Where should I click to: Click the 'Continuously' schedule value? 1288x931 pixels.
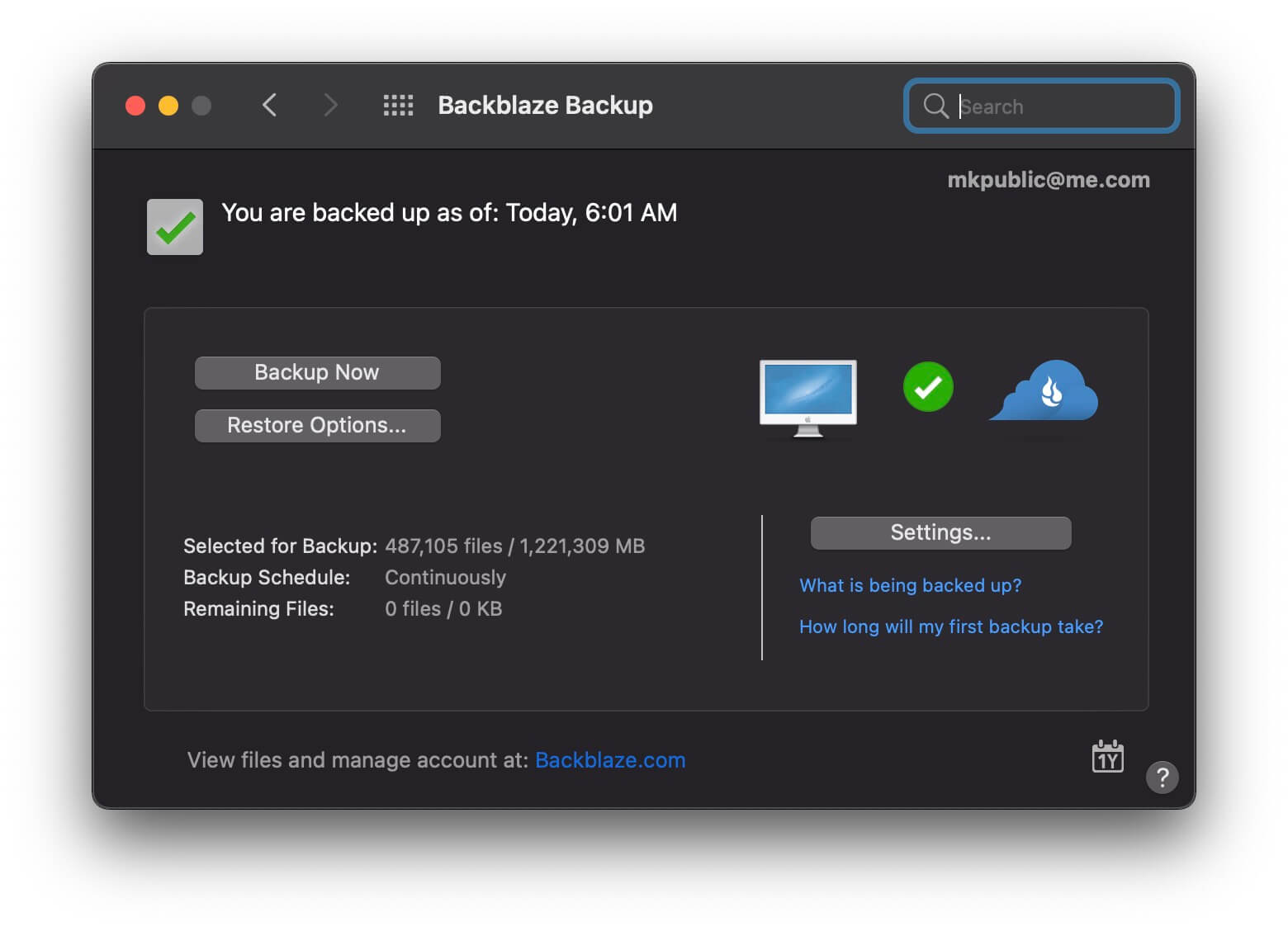coord(445,578)
